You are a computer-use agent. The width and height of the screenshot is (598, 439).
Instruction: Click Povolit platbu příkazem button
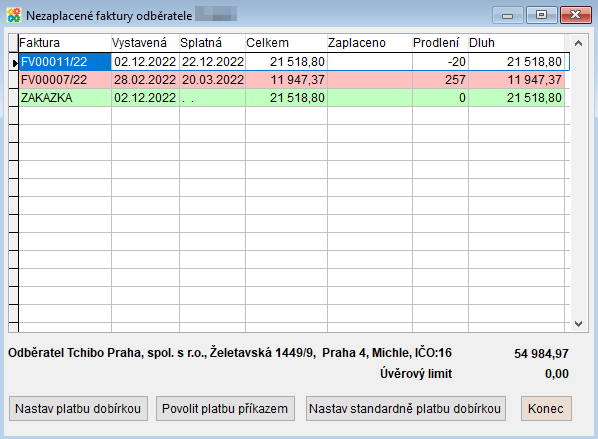225,408
